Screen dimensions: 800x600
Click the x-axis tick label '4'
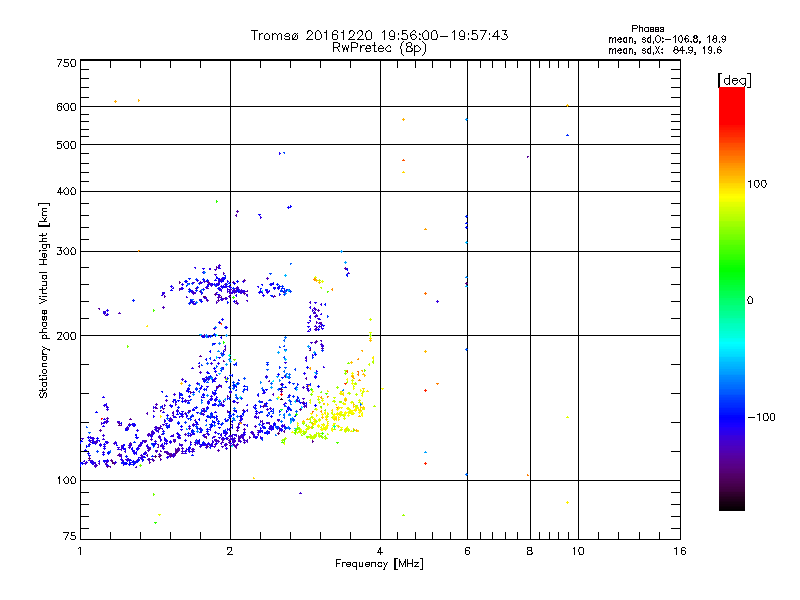[x=380, y=551]
